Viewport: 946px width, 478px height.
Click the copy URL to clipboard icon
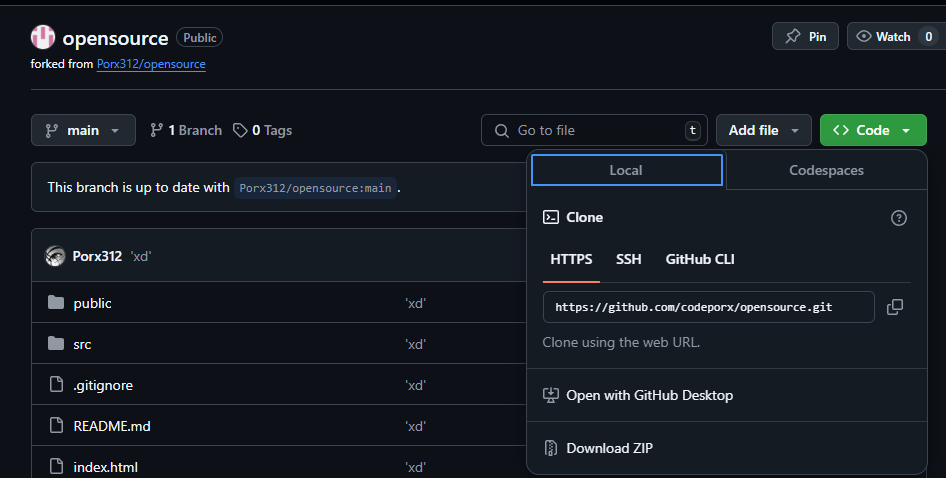[895, 307]
